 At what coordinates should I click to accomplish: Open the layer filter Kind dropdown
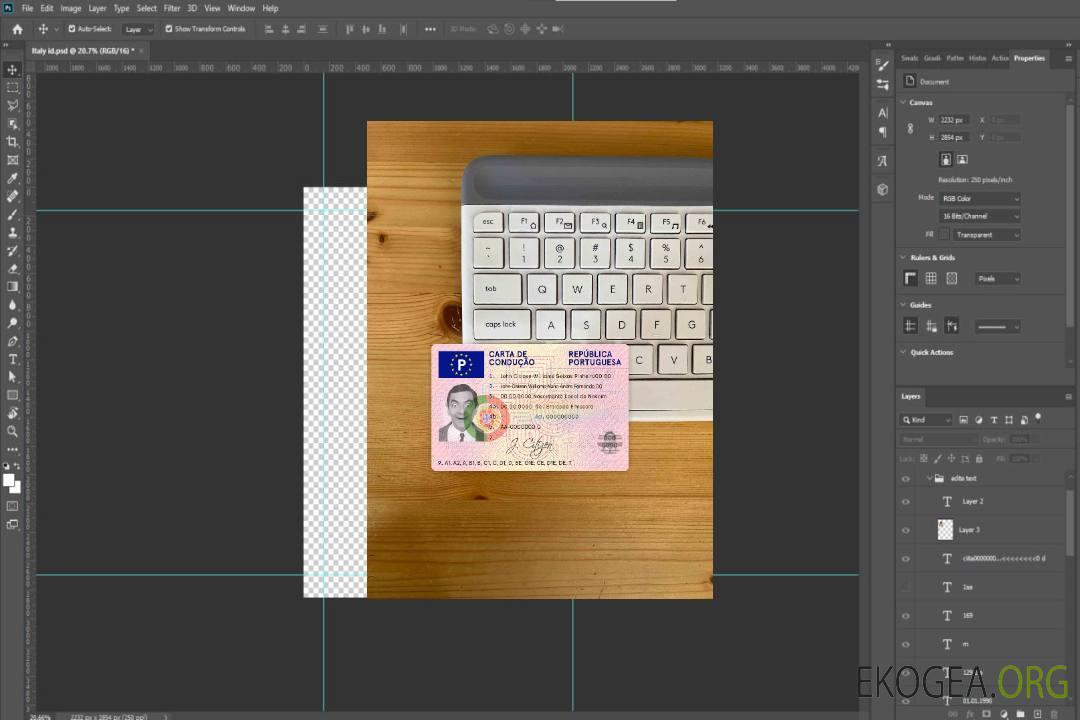point(926,420)
